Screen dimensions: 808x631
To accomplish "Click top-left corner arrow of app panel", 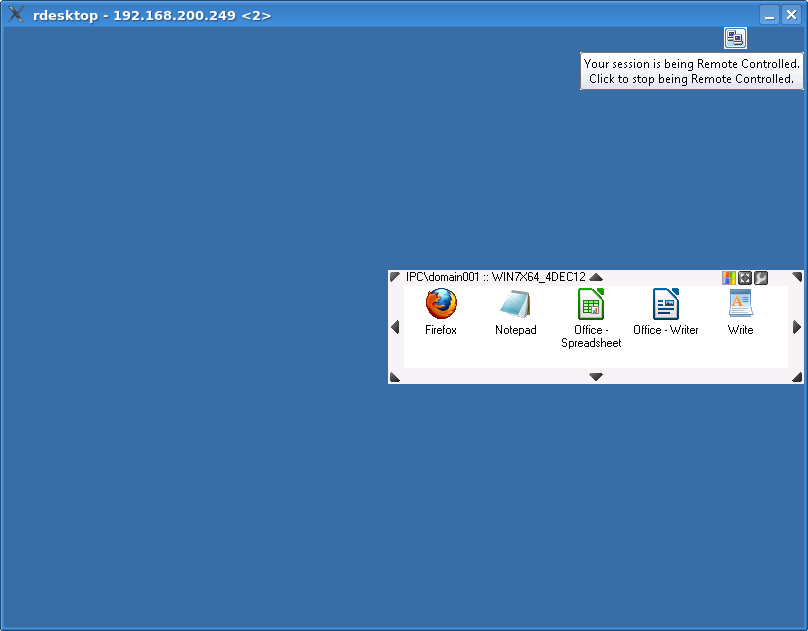I will (394, 277).
